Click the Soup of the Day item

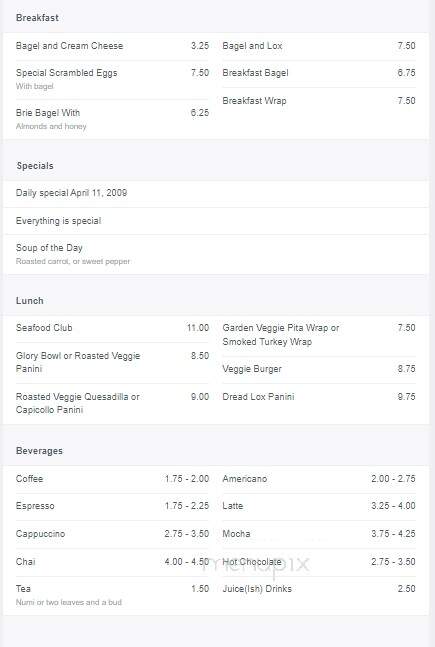(x=216, y=254)
